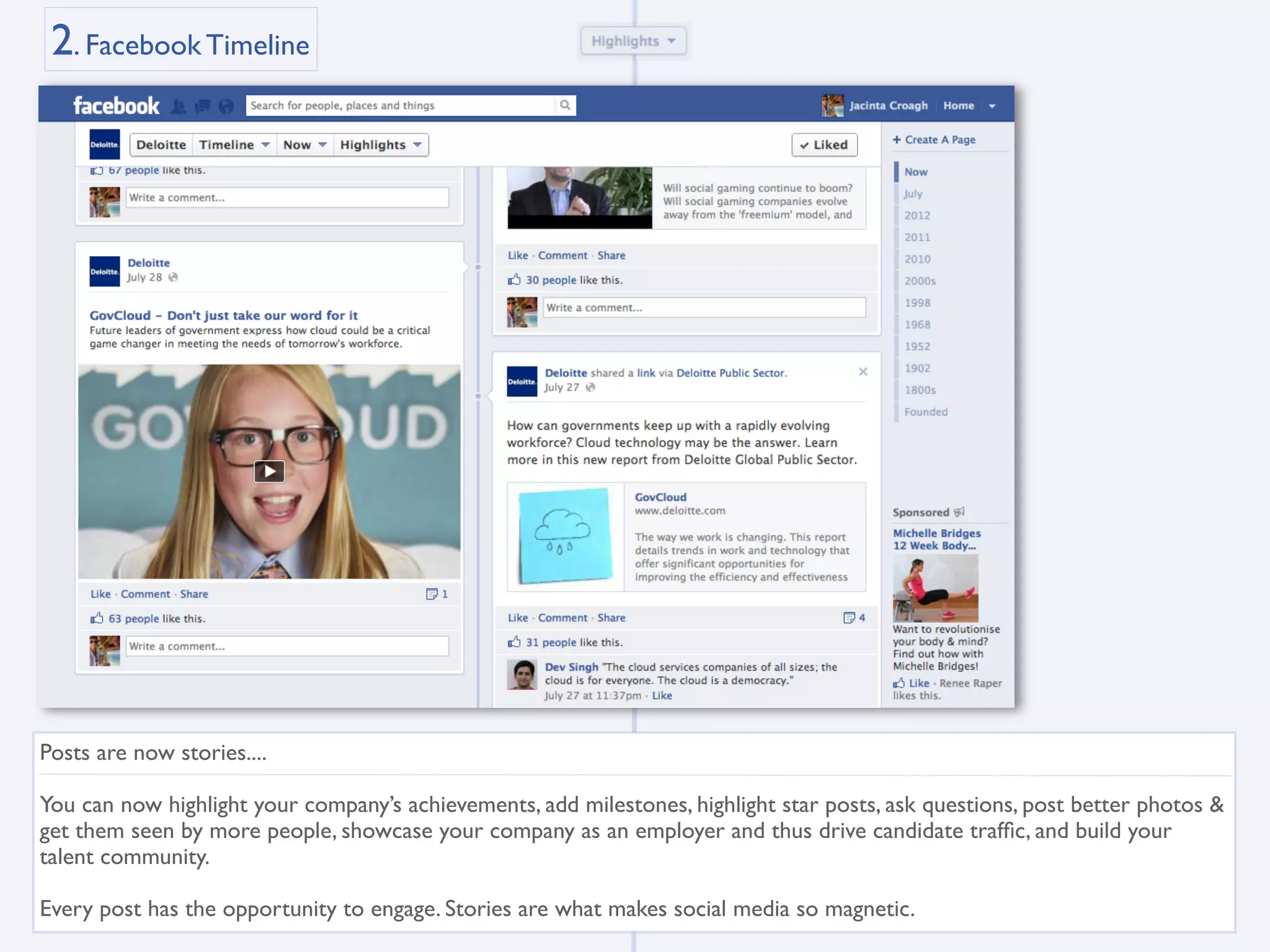Like the Michelle Bridges sponsored ad
This screenshot has width=1270, height=952.
[918, 683]
